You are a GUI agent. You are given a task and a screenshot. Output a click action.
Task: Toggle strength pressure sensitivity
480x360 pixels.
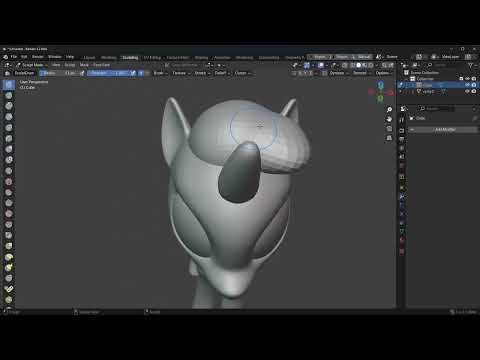click(x=133, y=73)
